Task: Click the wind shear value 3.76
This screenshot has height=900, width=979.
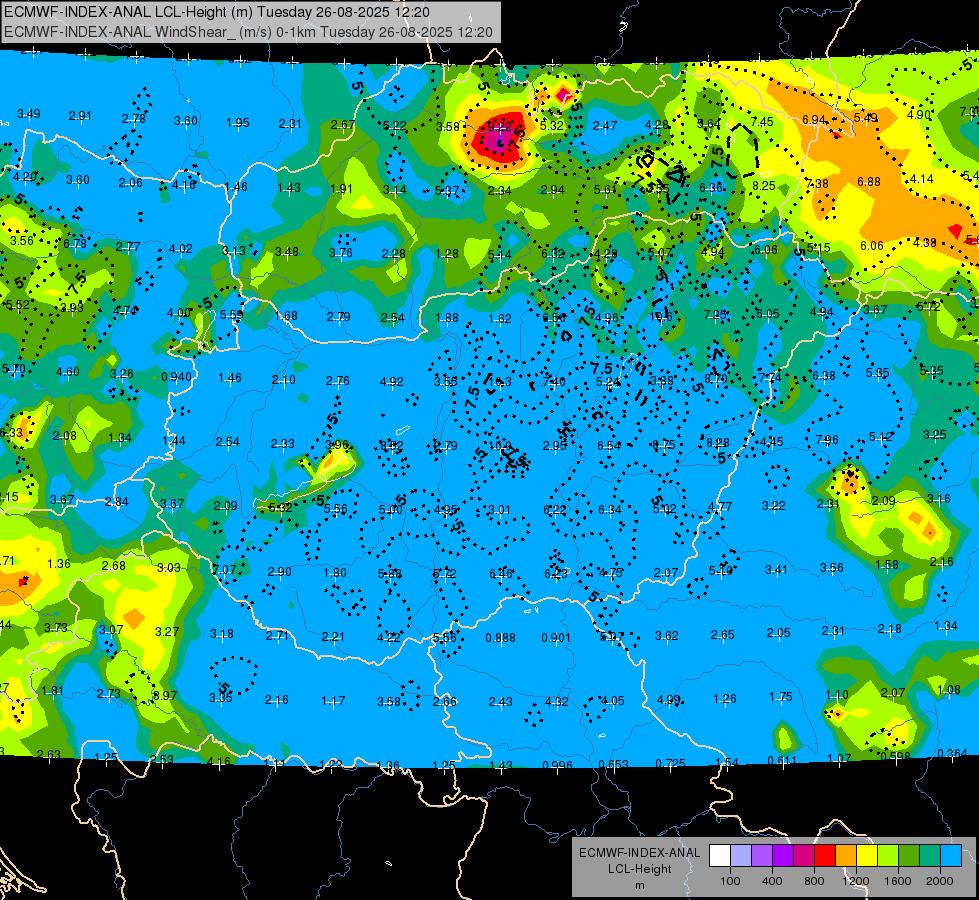Action: (341, 252)
